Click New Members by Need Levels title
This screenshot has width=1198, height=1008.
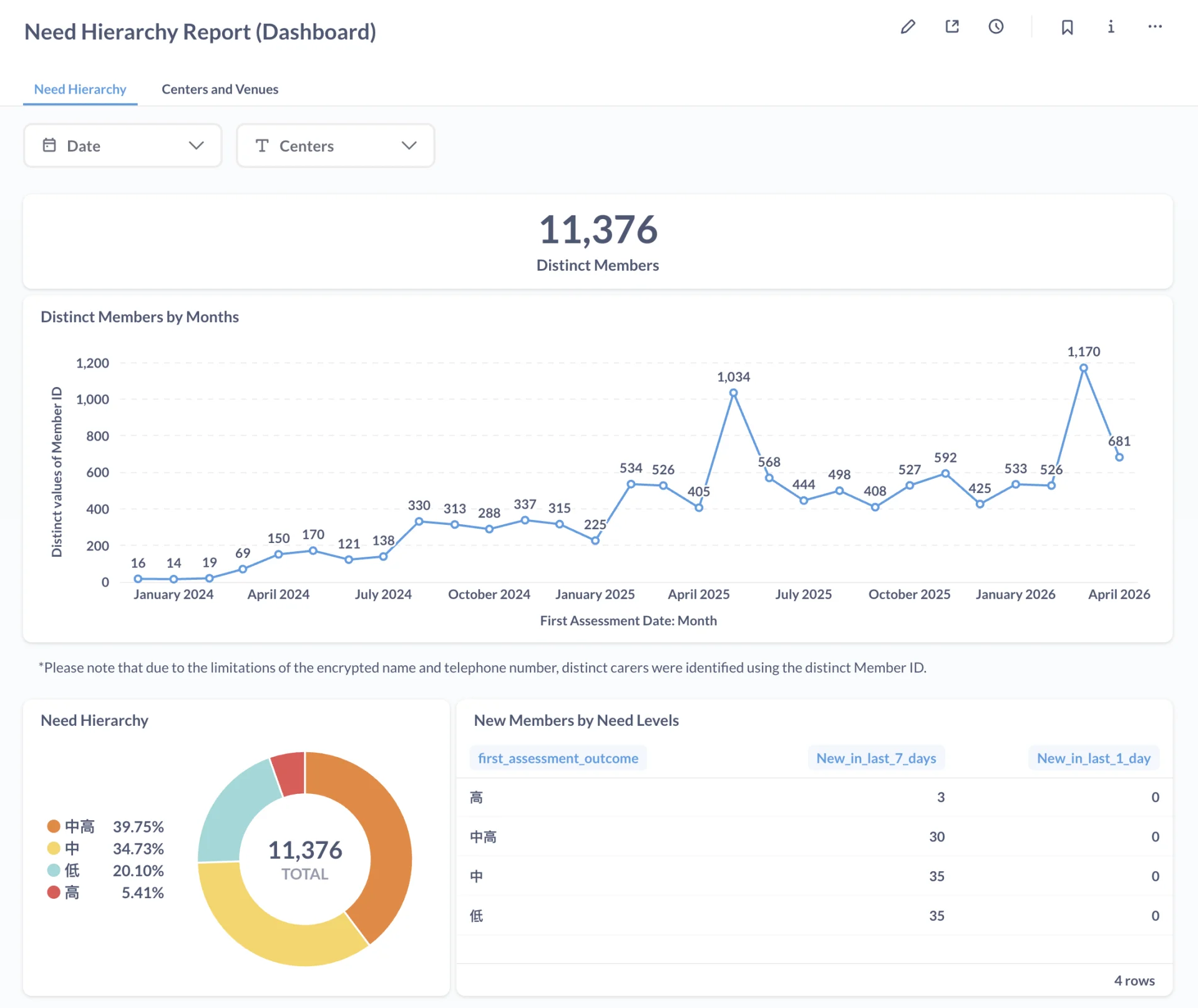click(x=576, y=720)
